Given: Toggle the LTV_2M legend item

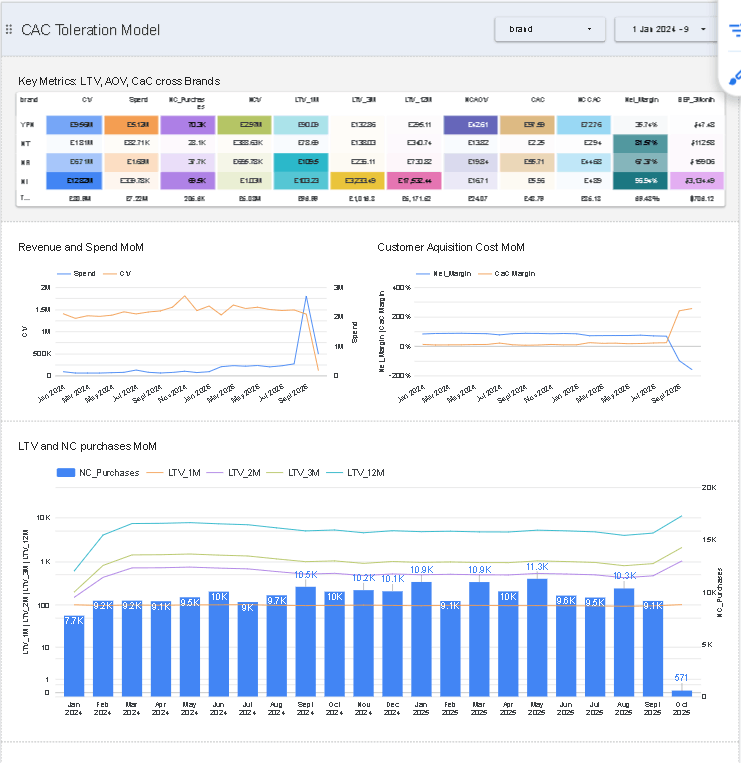Looking at the screenshot, I should (x=234, y=472).
